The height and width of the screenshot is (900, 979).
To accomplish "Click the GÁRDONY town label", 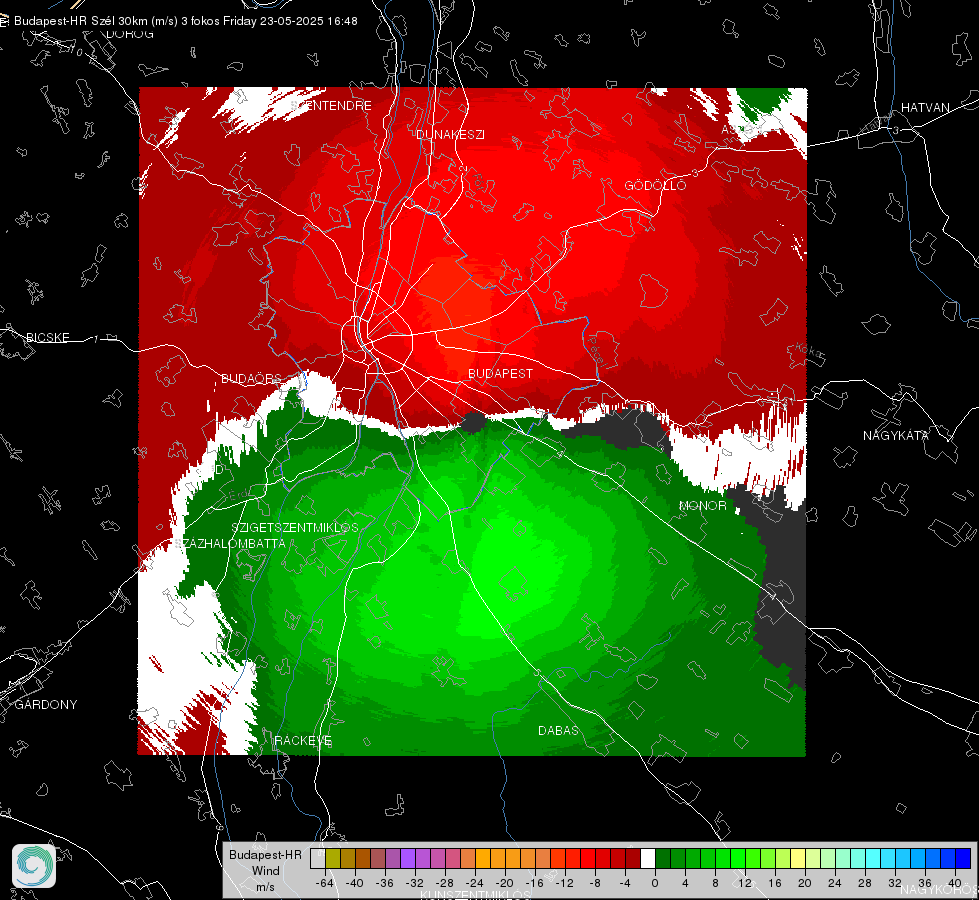I will (x=46, y=705).
